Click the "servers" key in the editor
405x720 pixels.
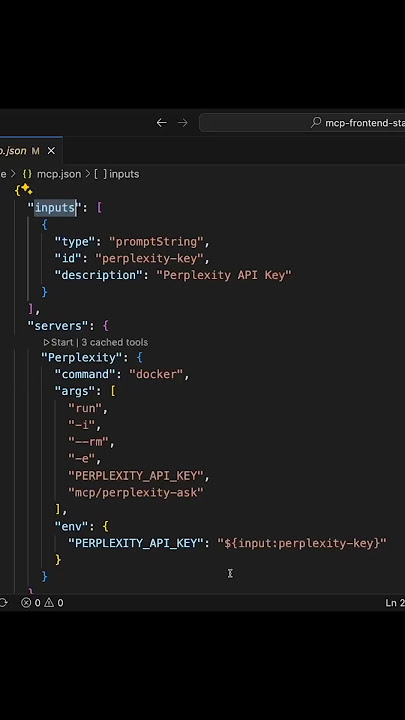coord(57,326)
